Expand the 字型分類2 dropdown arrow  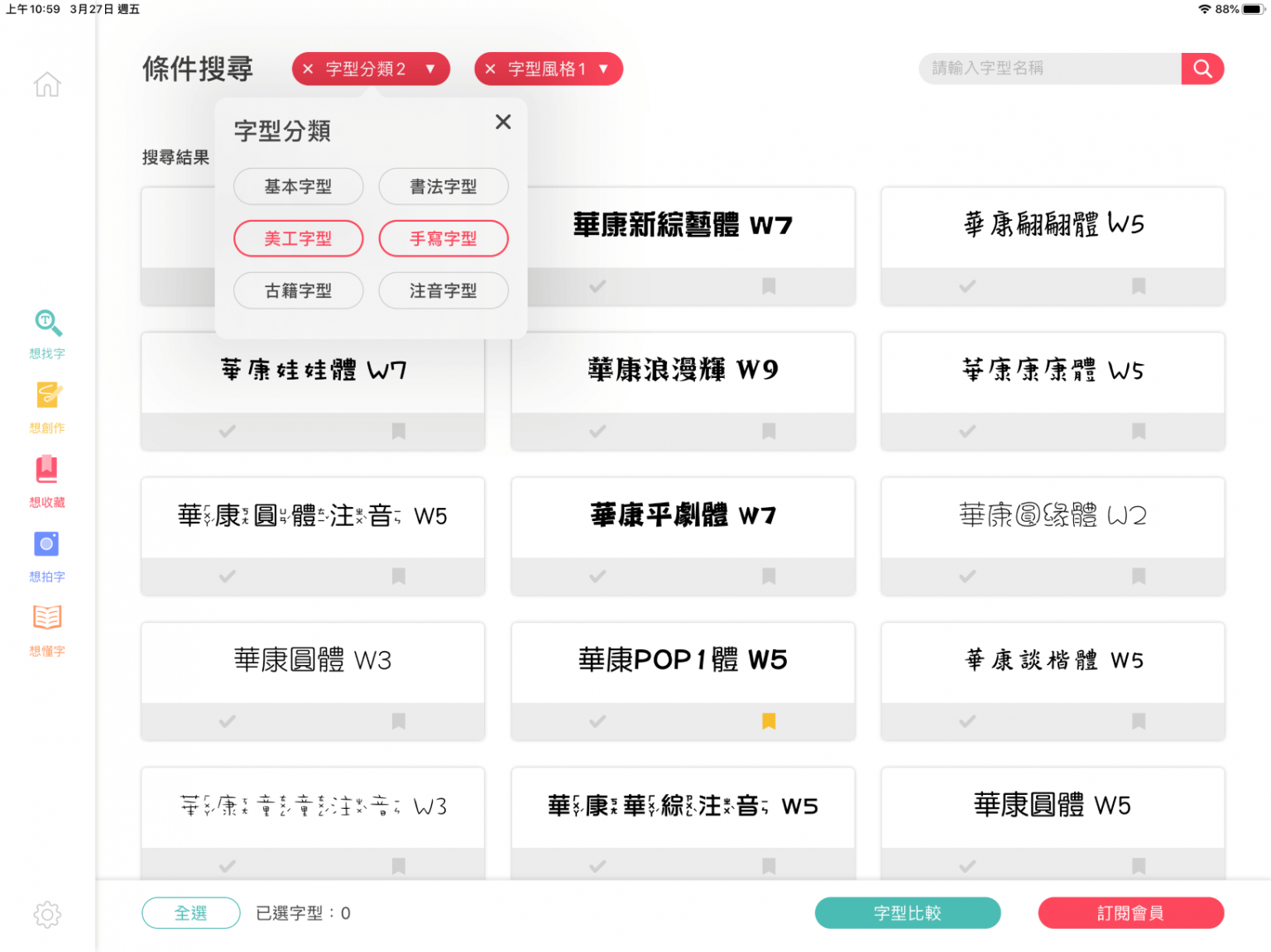tap(430, 69)
